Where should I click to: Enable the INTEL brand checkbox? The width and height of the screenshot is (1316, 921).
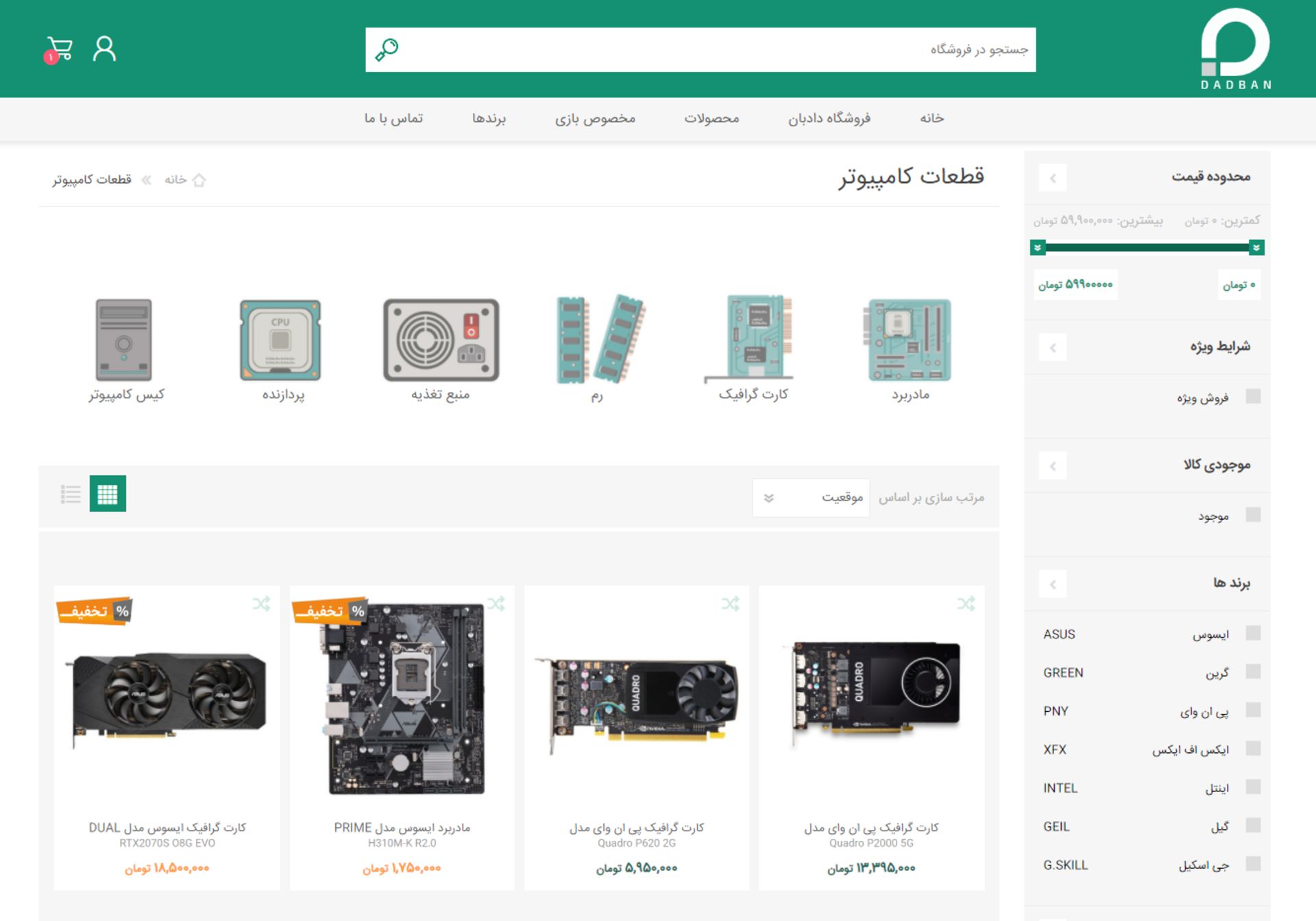[x=1253, y=787]
